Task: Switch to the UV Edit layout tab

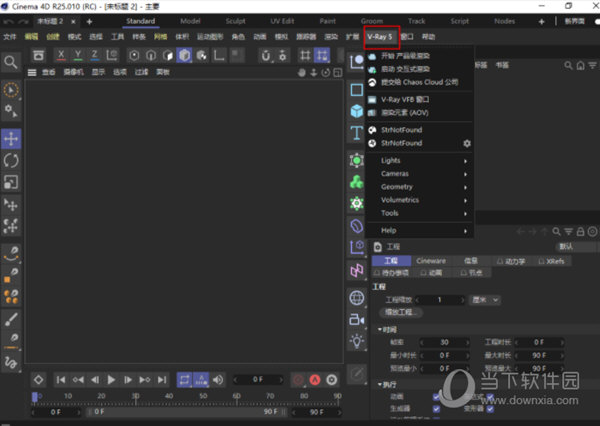Action: point(282,21)
